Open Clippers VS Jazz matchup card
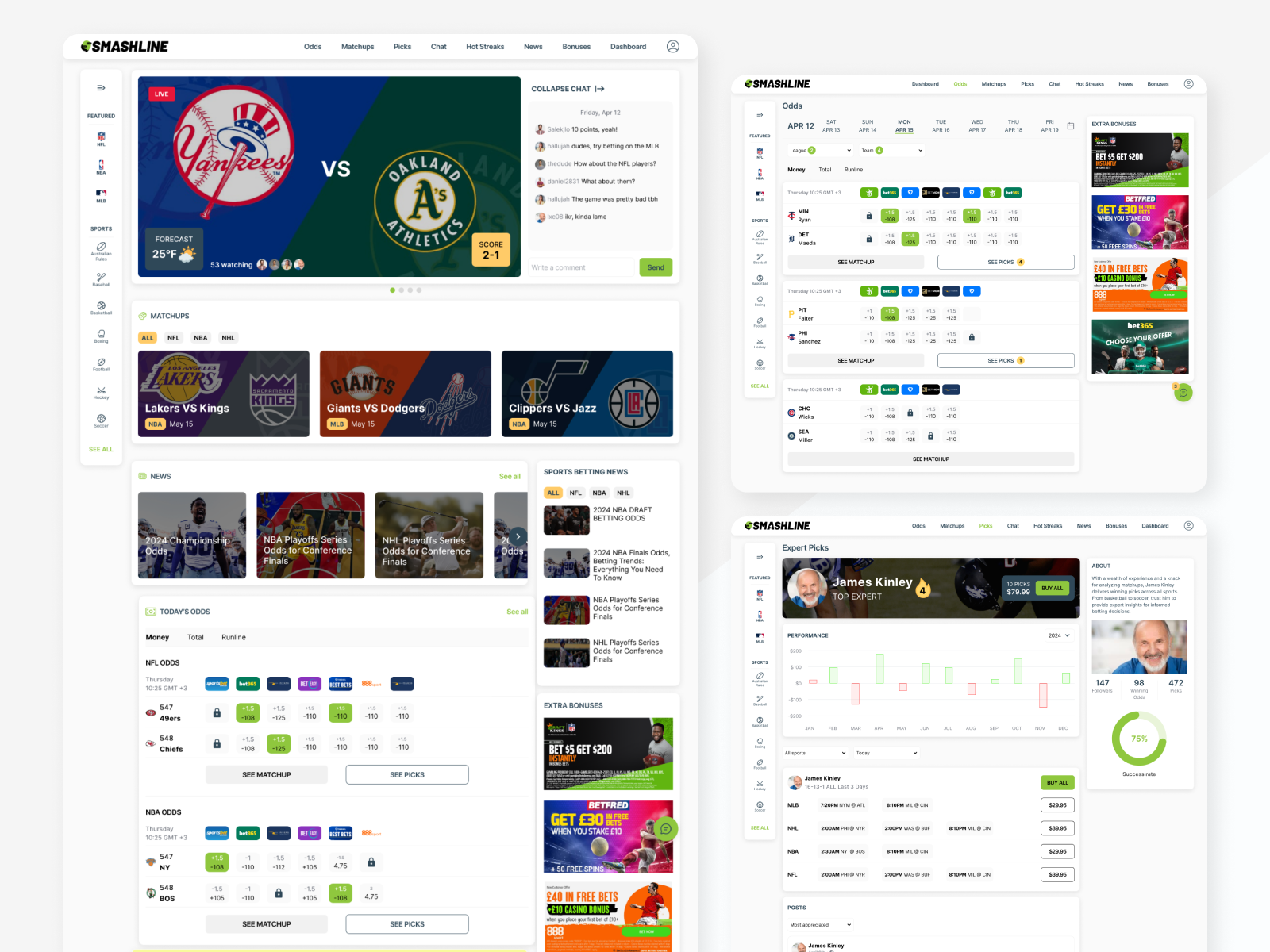 click(x=587, y=393)
